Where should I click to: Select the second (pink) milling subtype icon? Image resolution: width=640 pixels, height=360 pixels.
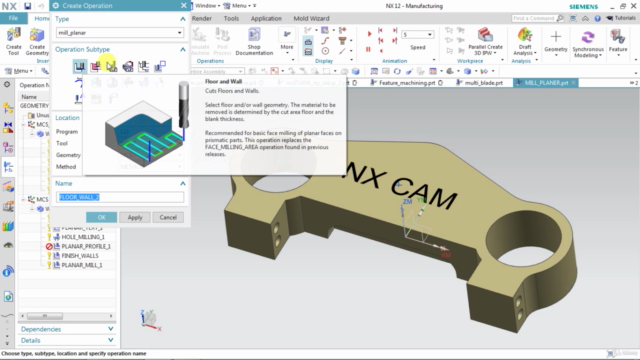[x=96, y=66]
